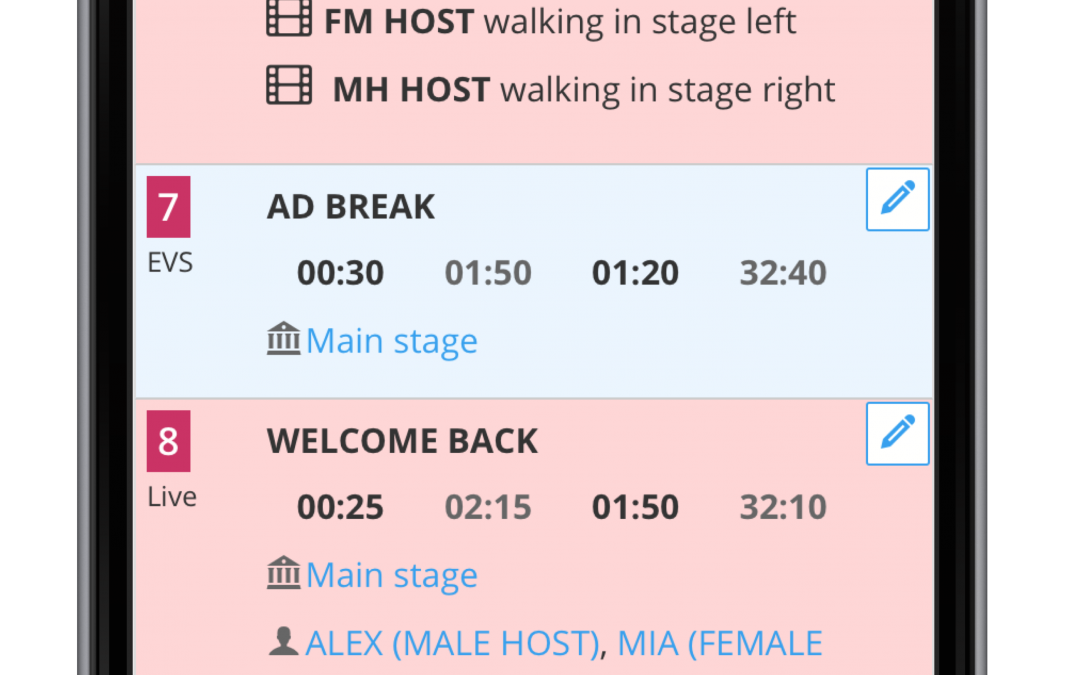Click the person icon beside ALEX

click(x=284, y=642)
